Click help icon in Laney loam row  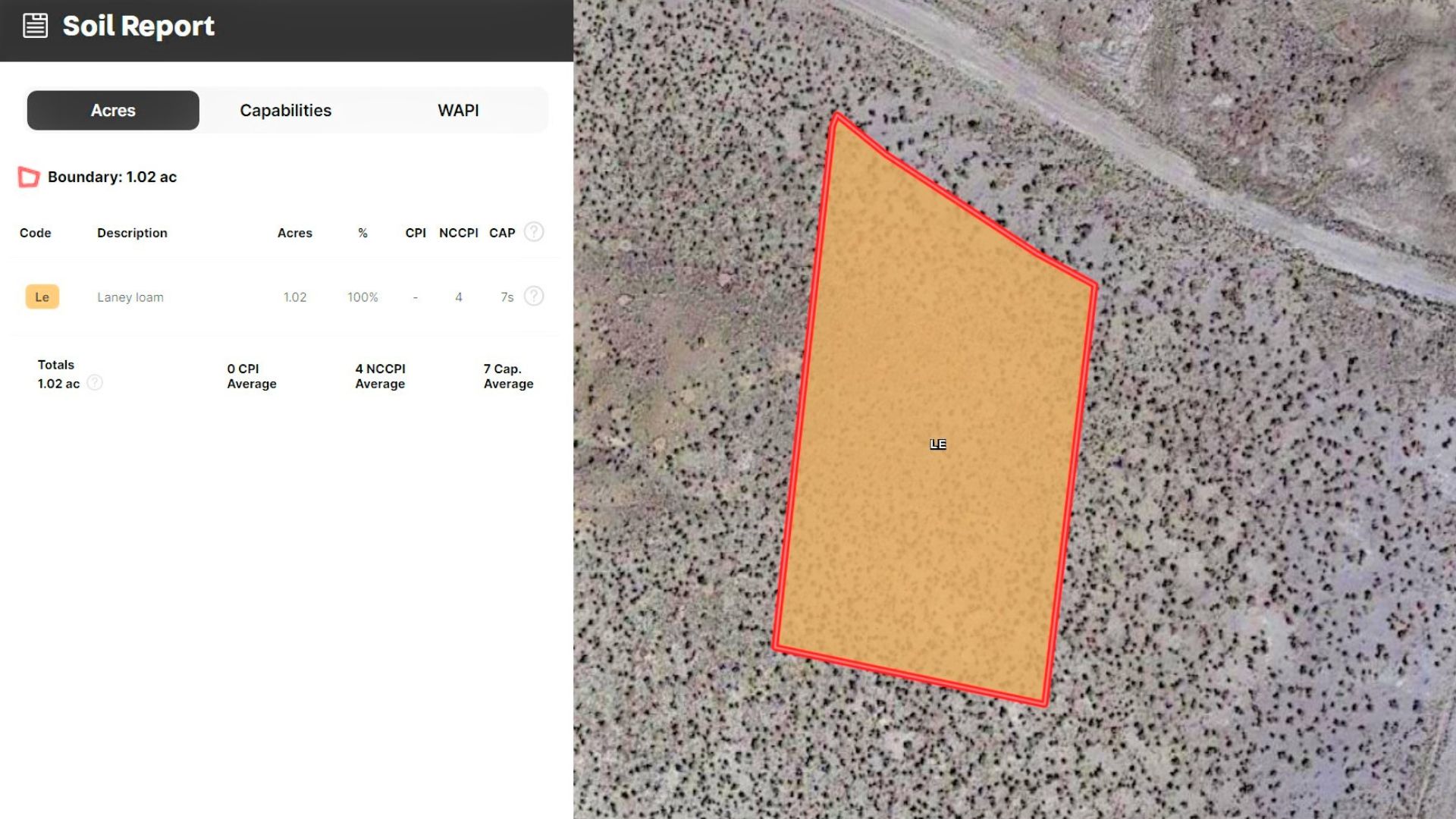click(534, 297)
